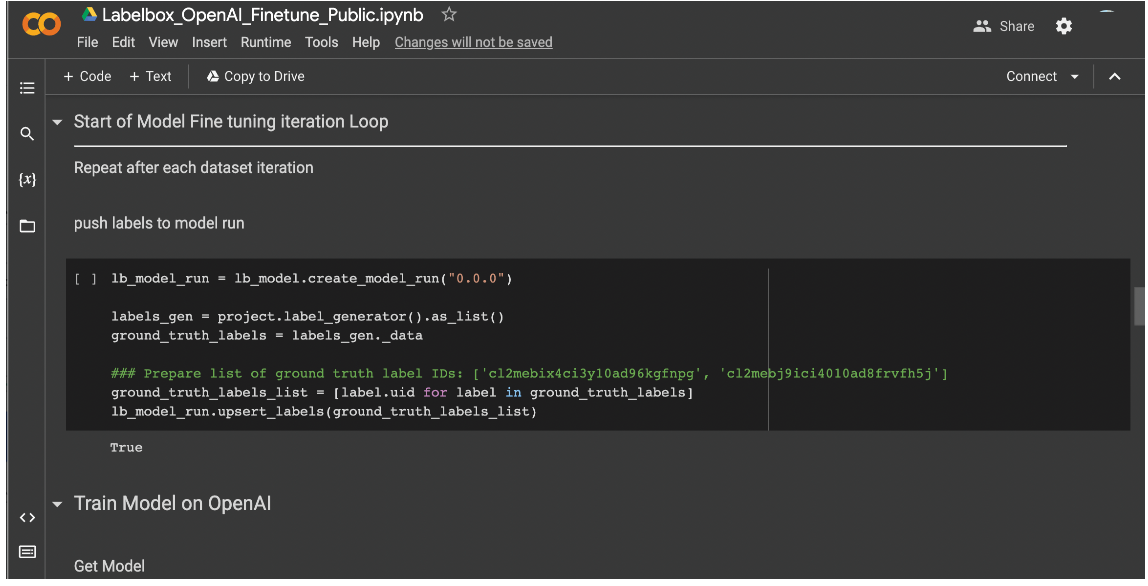Click the Colab logo icon
Viewport: 1148px width, 586px height.
[41, 24]
